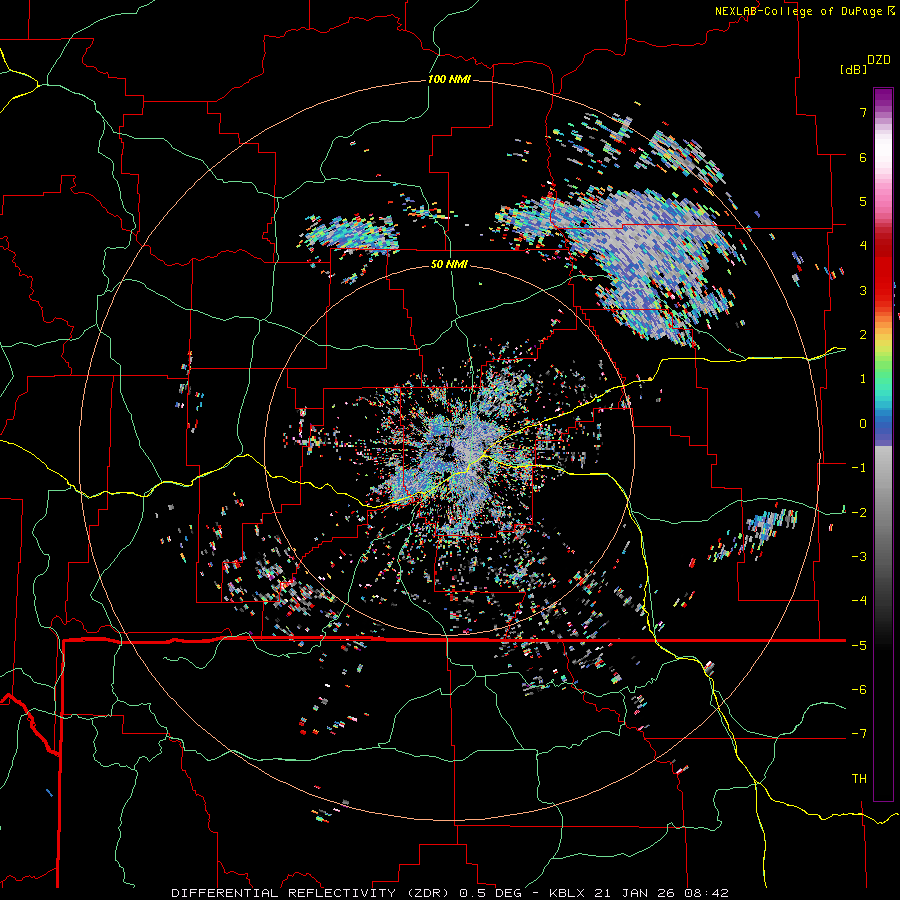This screenshot has height=900, width=900.
Task: Click the -6 value on the color scale
Action: (859, 689)
